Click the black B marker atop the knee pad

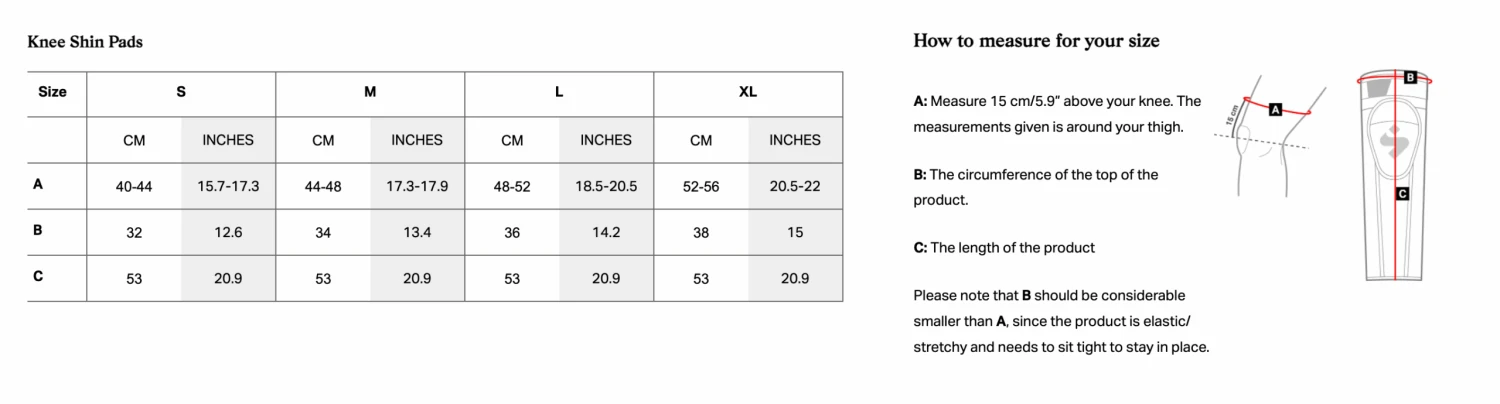pyautogui.click(x=1410, y=77)
